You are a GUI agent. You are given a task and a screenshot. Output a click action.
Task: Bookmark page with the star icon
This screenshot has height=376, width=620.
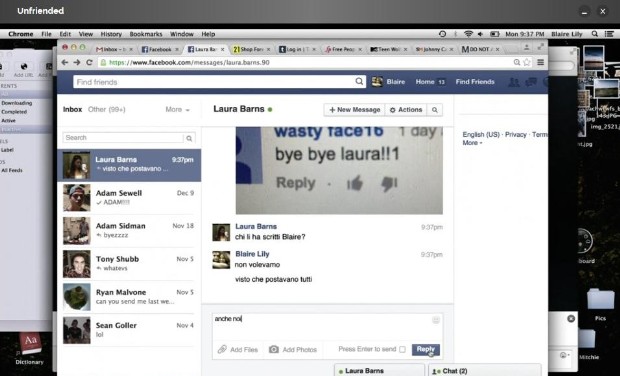click(x=527, y=62)
